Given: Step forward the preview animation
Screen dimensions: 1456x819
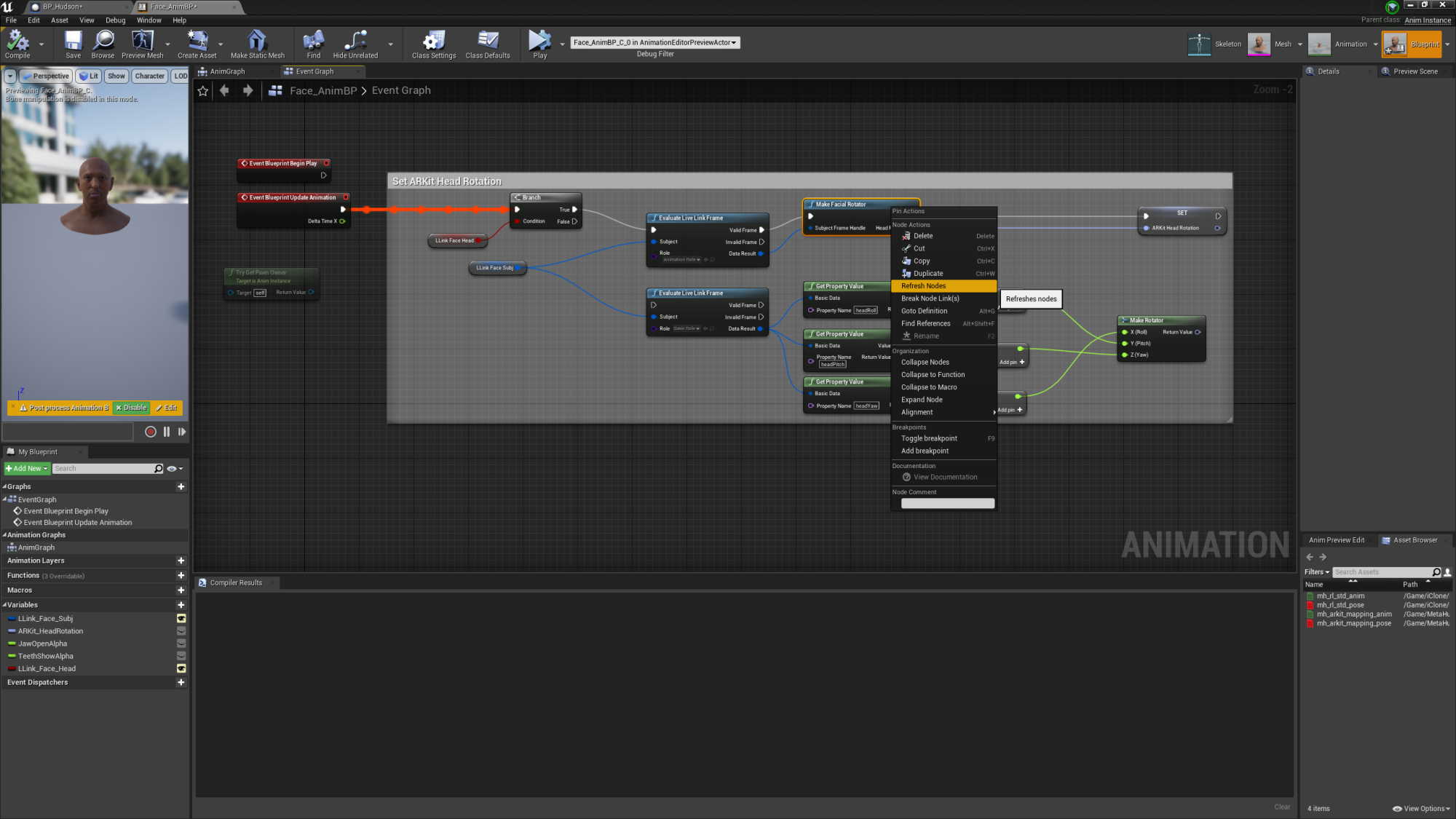Looking at the screenshot, I should tap(182, 432).
